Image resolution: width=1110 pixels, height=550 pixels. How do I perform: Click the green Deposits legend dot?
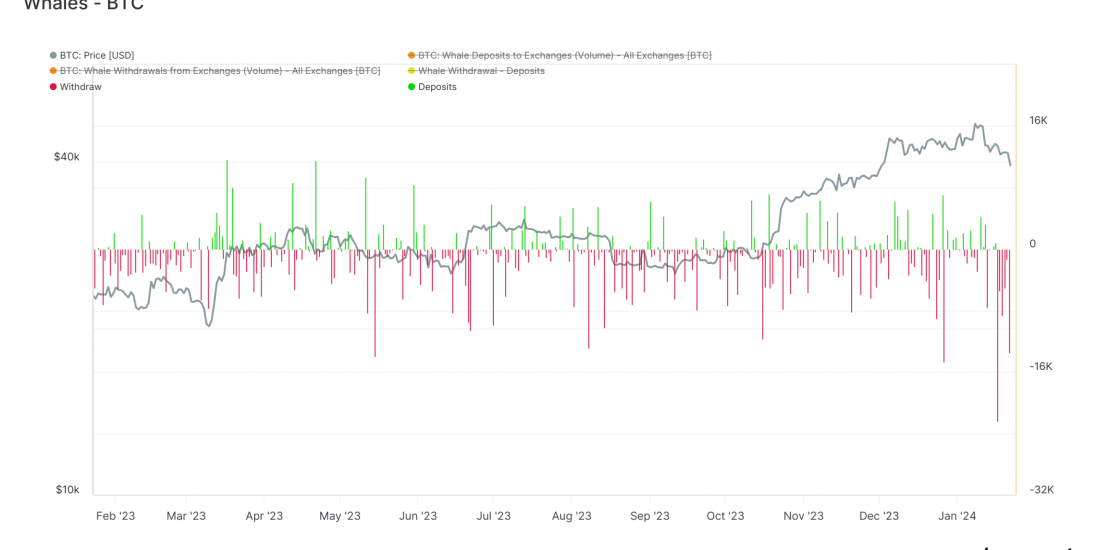click(411, 87)
